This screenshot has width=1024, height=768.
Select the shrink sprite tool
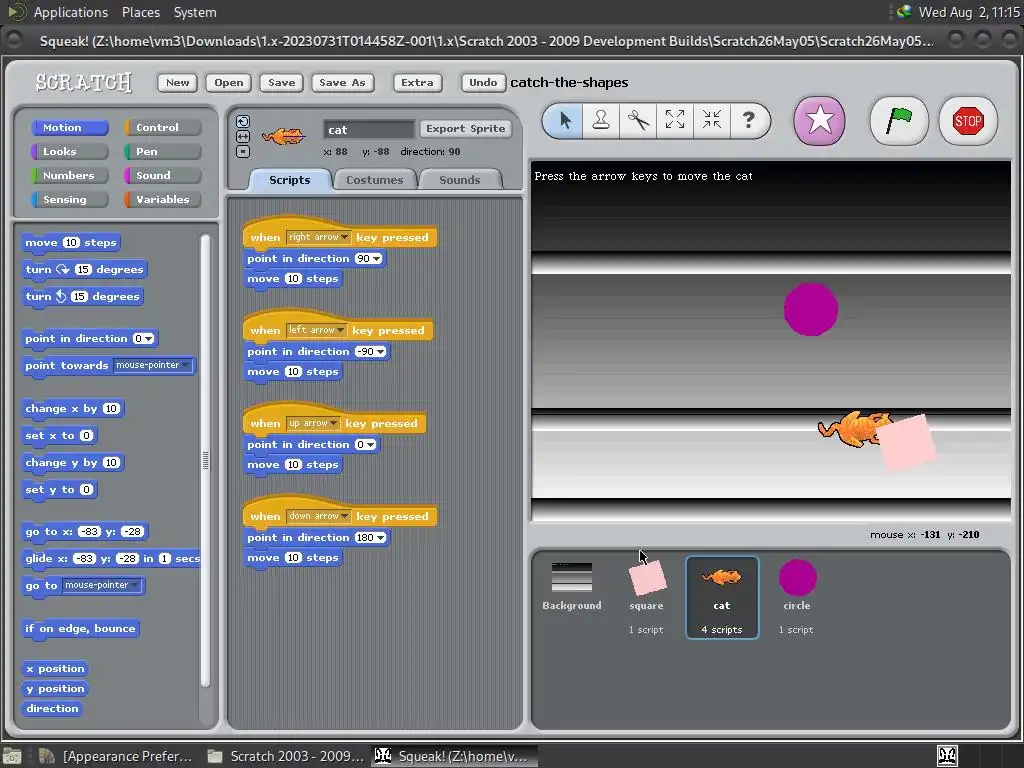click(x=711, y=120)
